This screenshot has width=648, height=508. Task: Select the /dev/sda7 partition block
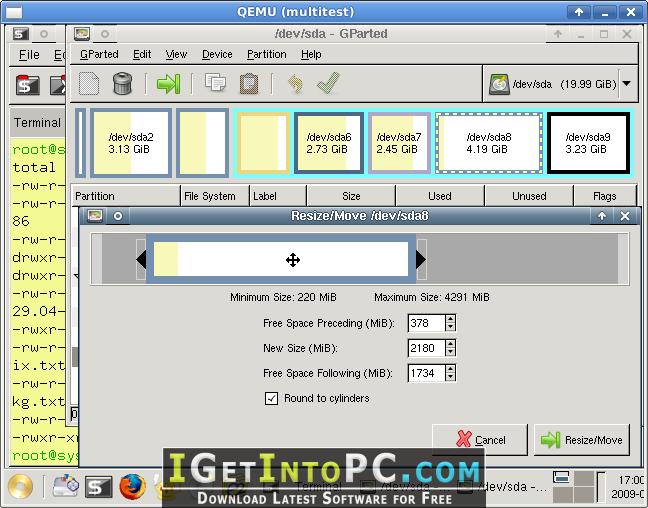tap(399, 143)
